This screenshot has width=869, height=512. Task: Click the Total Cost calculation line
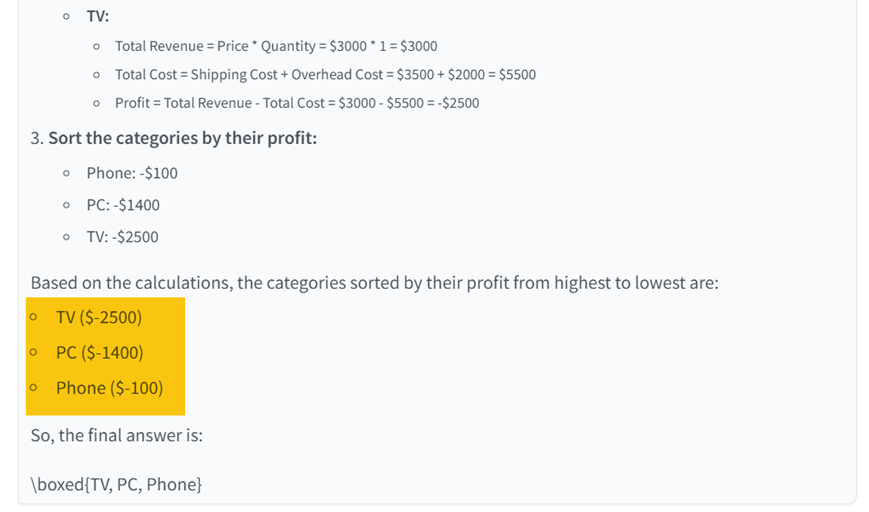[x=325, y=74]
